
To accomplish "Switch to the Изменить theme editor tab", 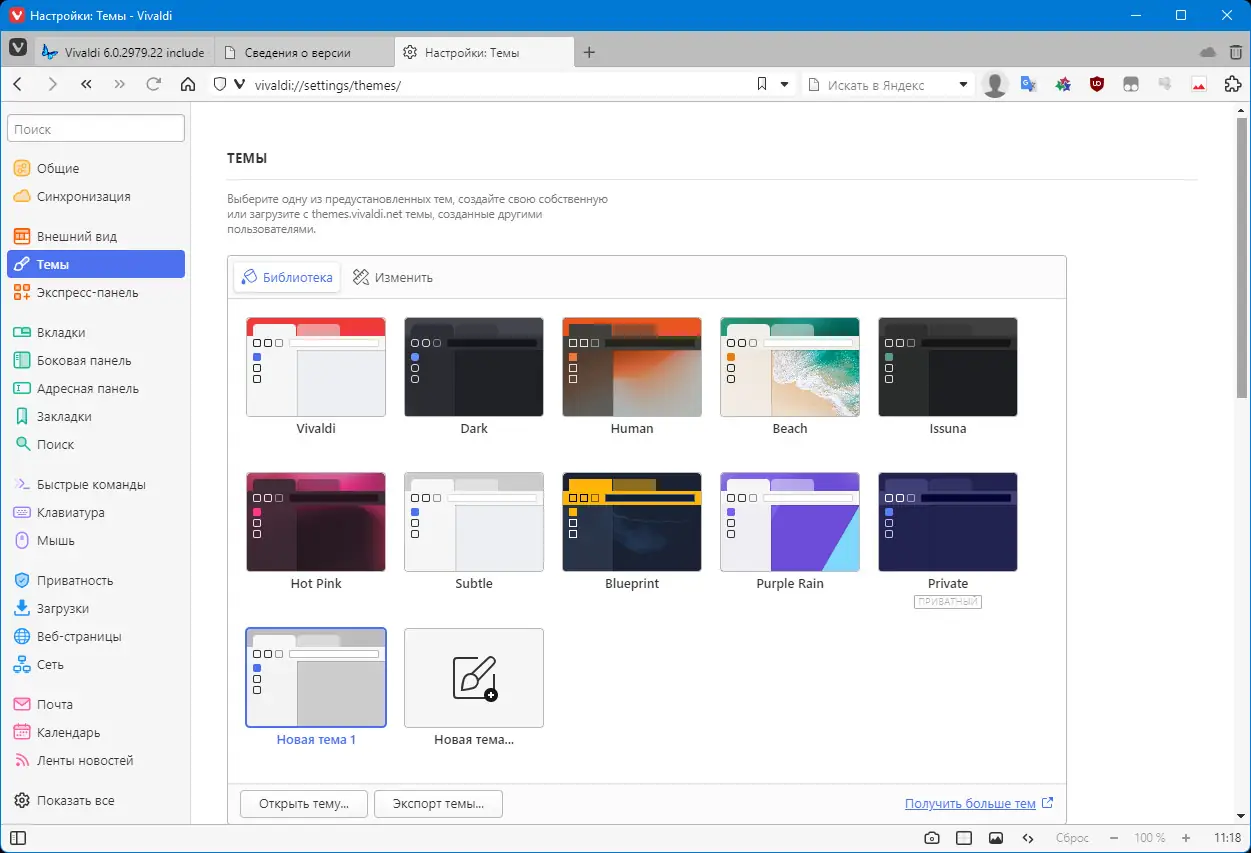I will pos(393,277).
